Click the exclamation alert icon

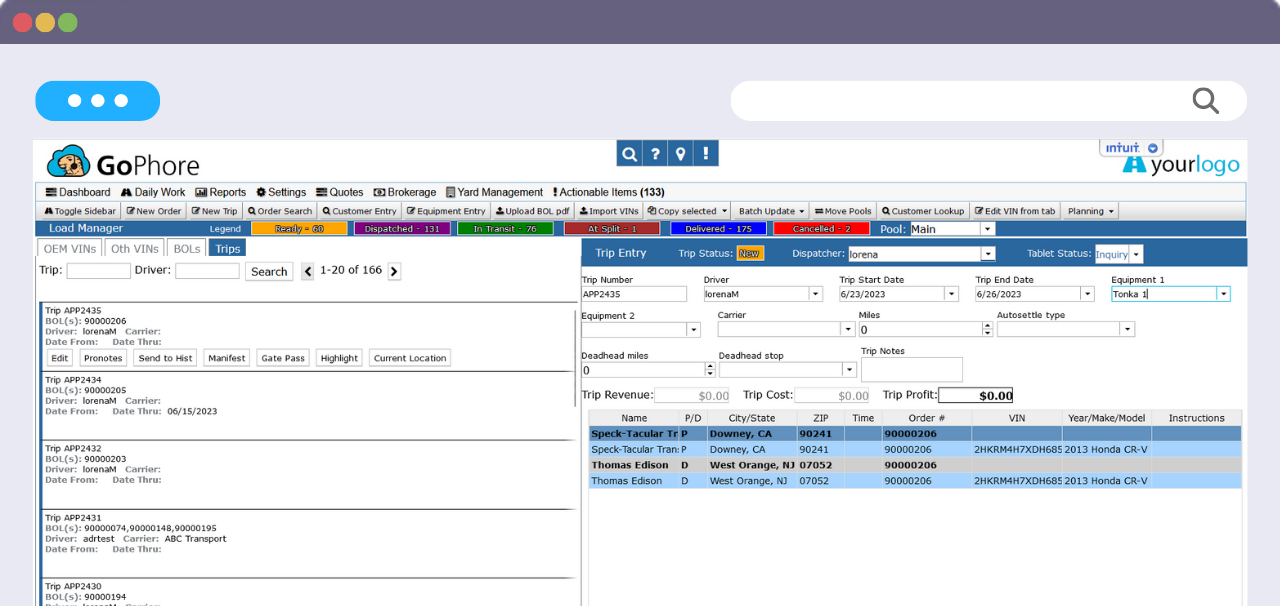click(706, 153)
